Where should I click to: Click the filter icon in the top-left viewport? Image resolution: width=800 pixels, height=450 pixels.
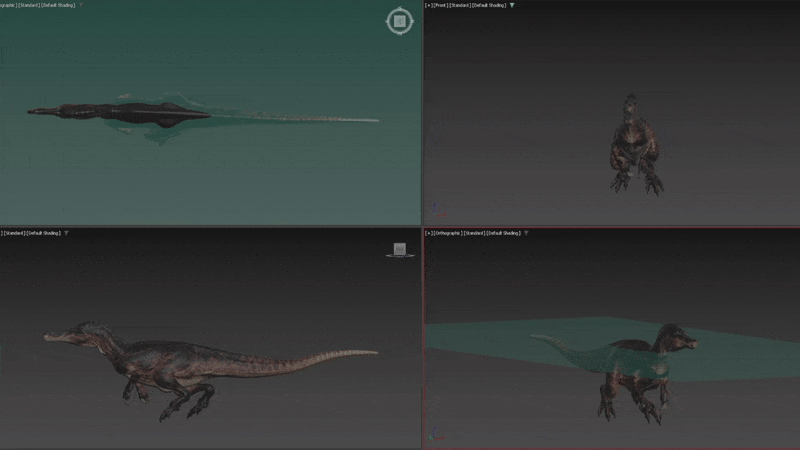click(81, 5)
